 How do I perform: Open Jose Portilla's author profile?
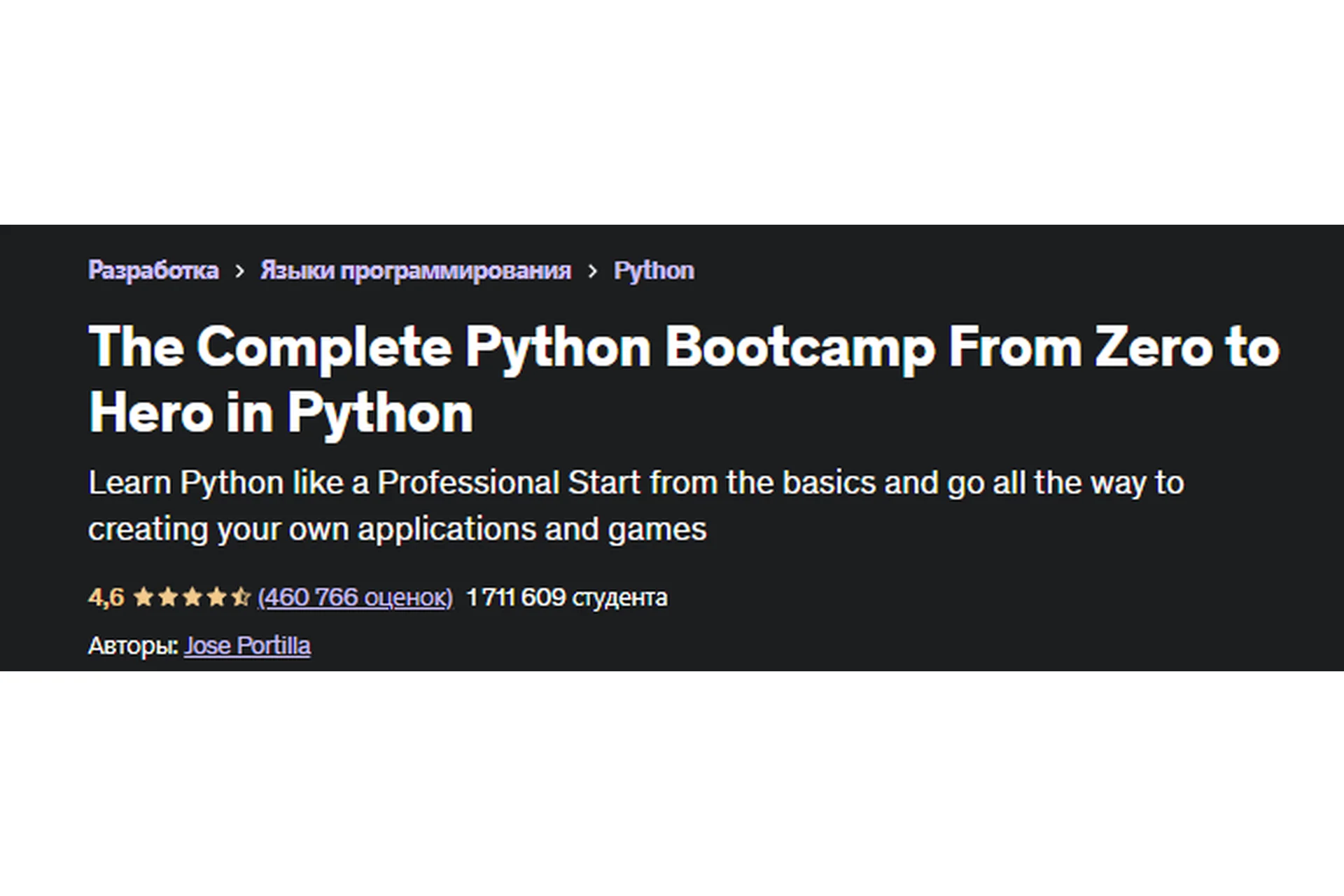coord(247,645)
